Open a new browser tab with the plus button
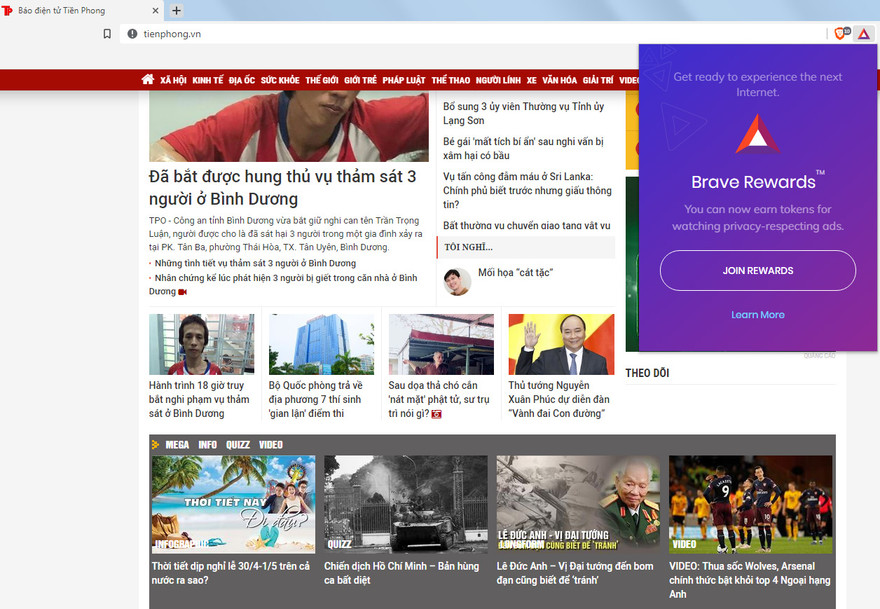880x609 pixels. 176,11
